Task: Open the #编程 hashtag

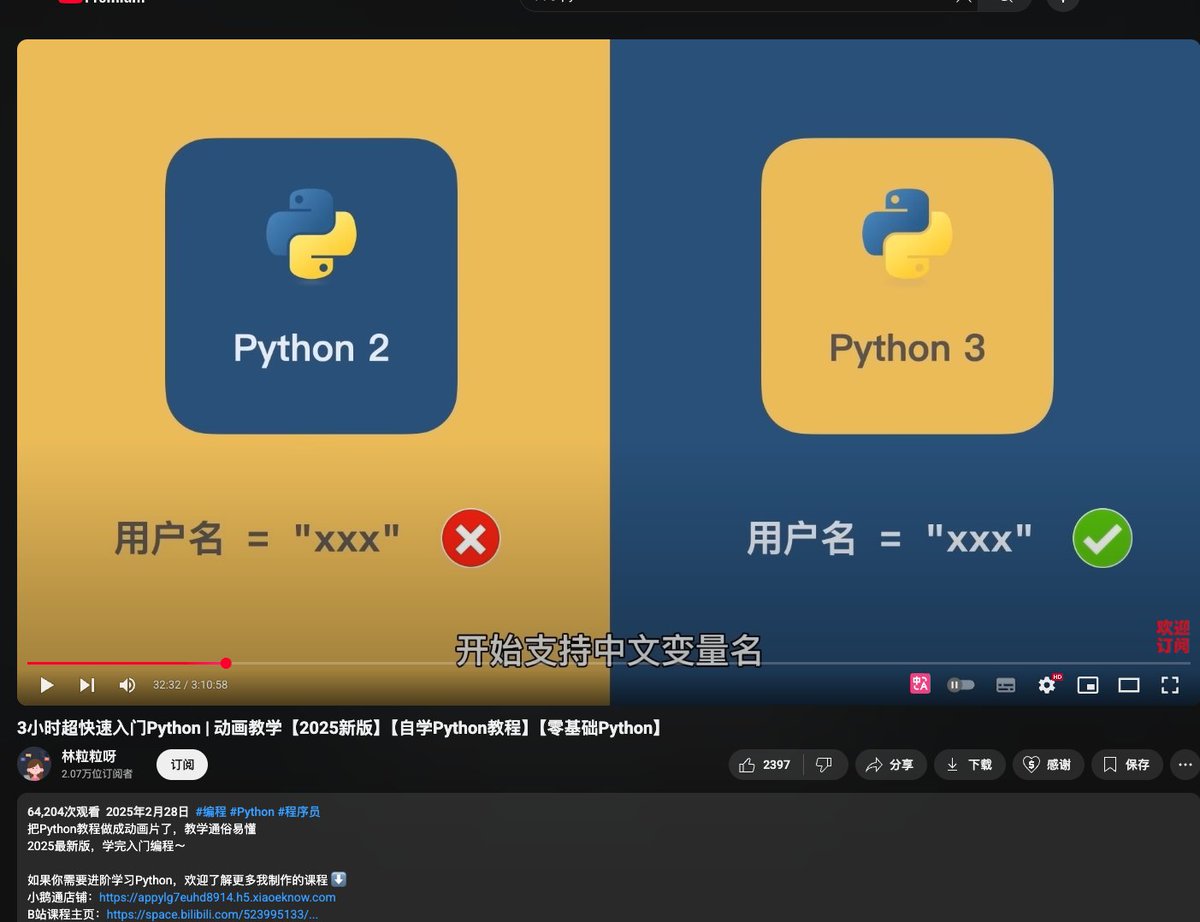Action: (211, 812)
